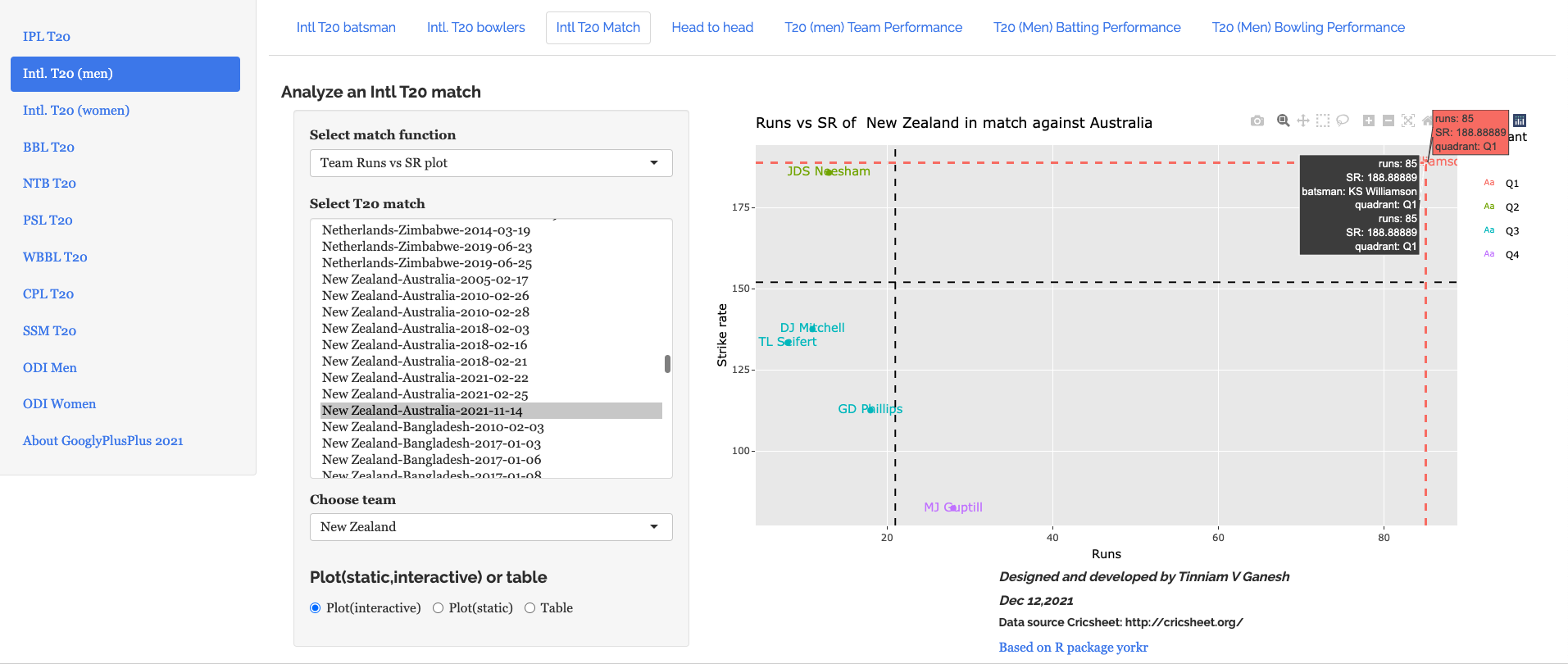
Task: Select the Table radio button
Action: pos(530,608)
